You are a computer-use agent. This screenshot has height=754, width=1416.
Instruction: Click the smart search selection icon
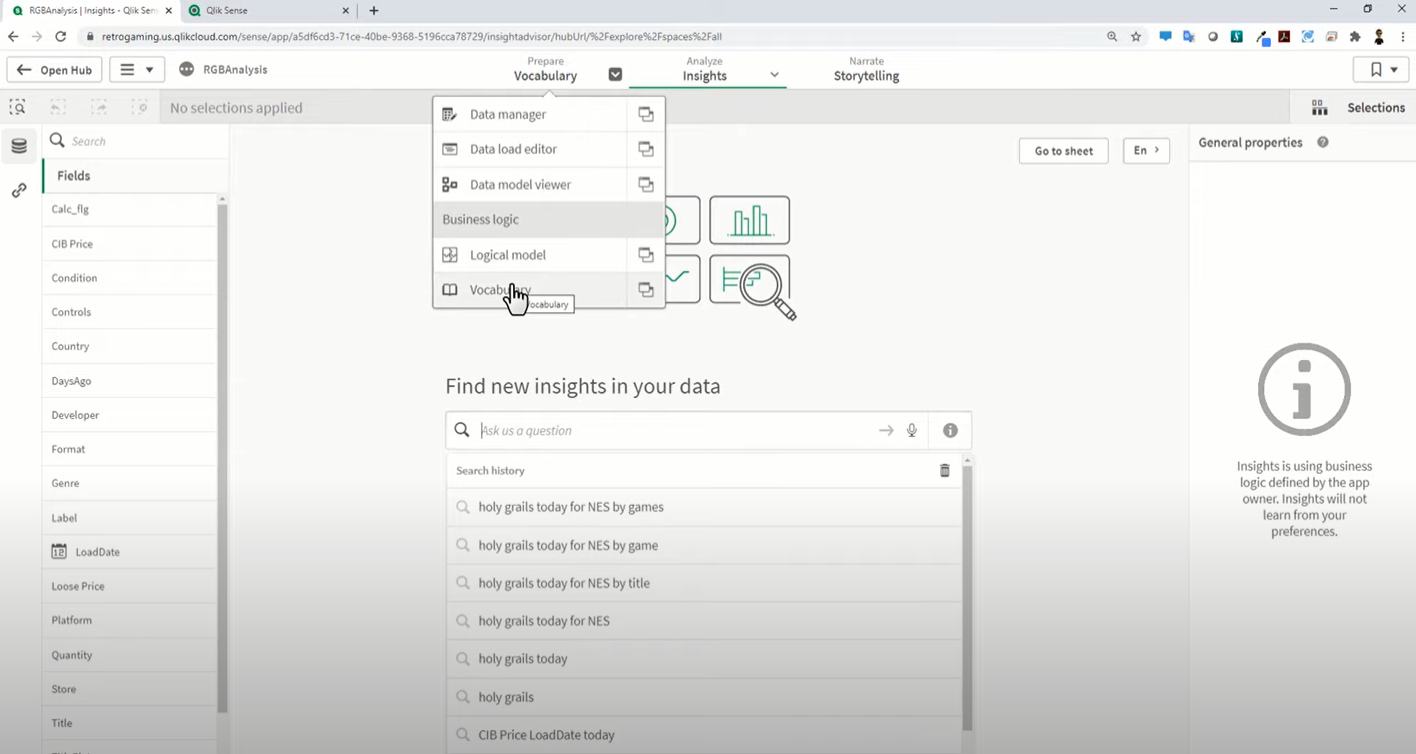(17, 107)
